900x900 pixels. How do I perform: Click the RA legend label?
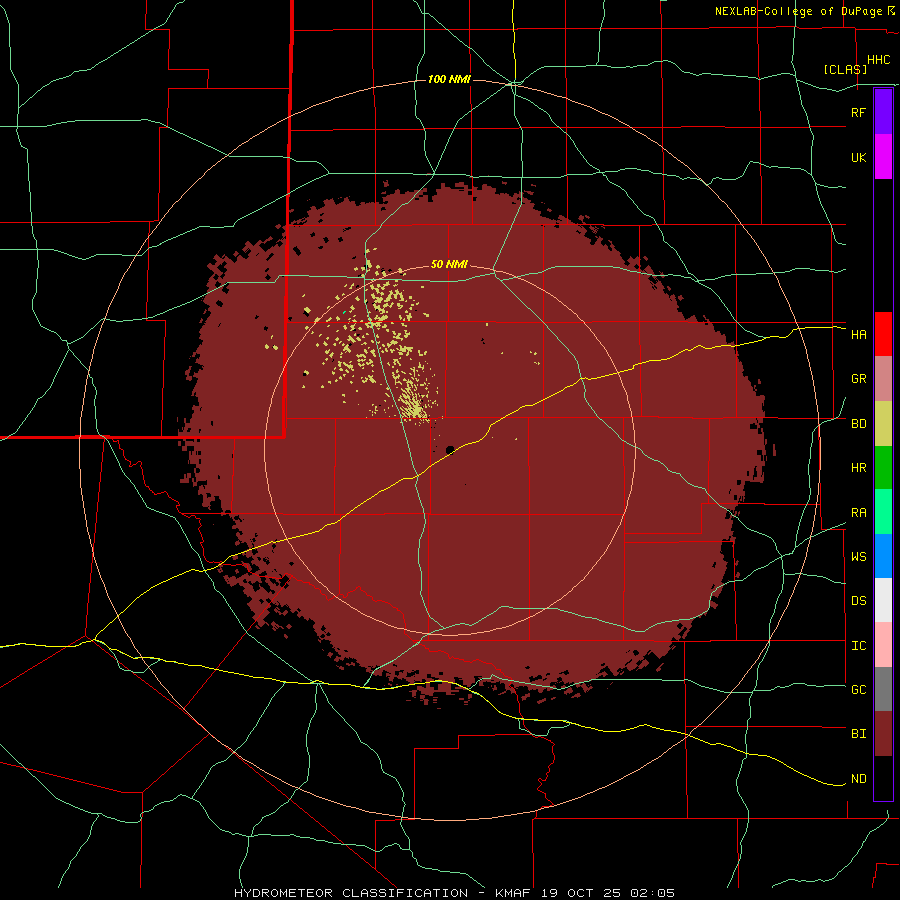pyautogui.click(x=858, y=513)
